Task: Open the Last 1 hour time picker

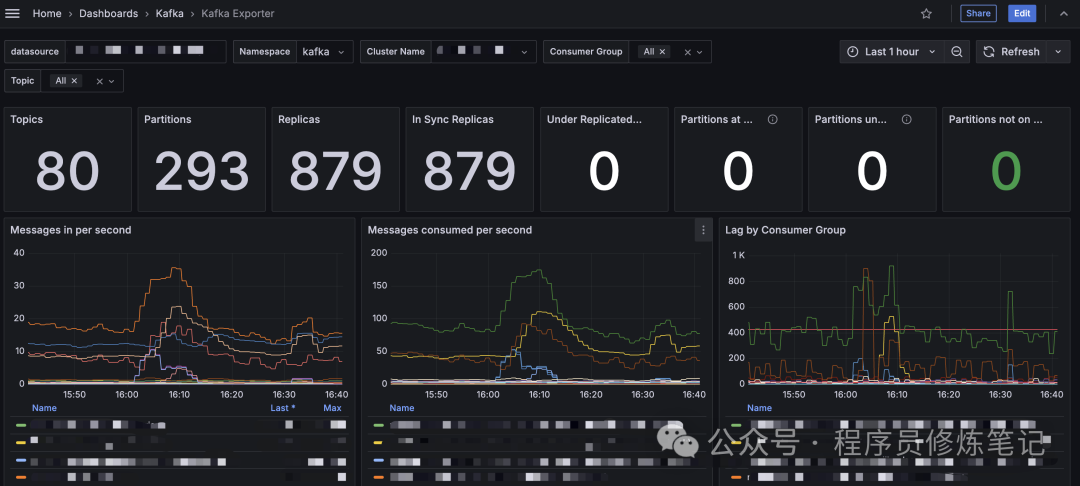Action: (x=891, y=52)
